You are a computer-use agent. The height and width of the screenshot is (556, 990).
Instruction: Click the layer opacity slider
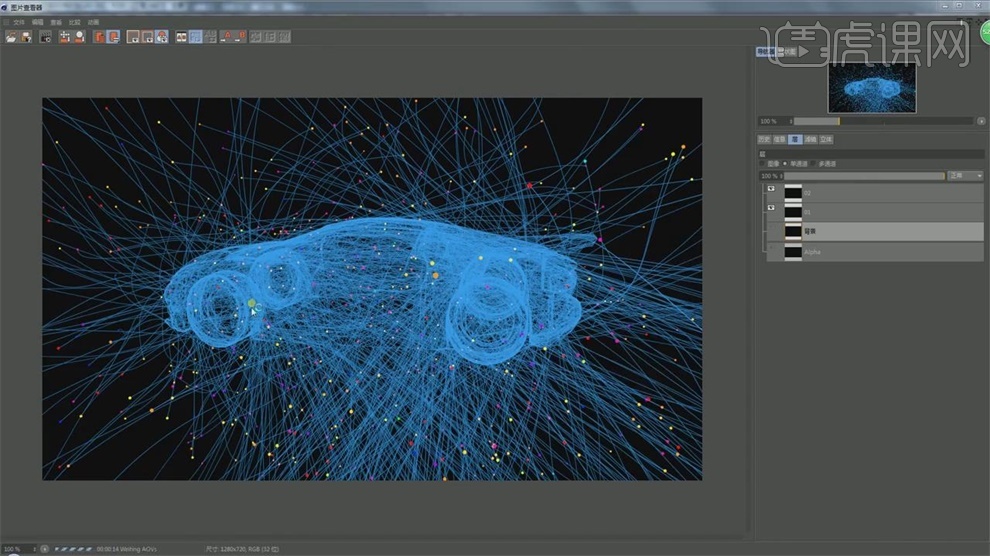tap(864, 176)
